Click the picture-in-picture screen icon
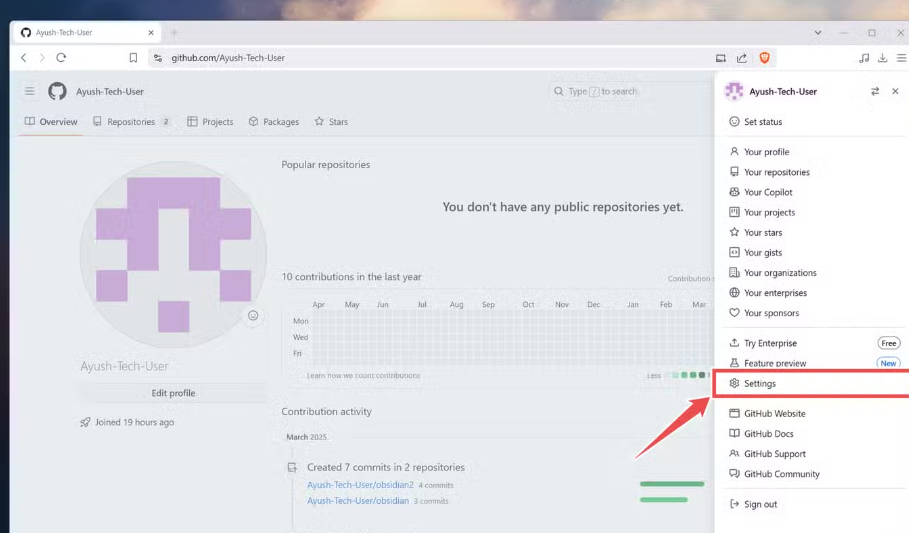The width and height of the screenshot is (909, 533). 721,57
